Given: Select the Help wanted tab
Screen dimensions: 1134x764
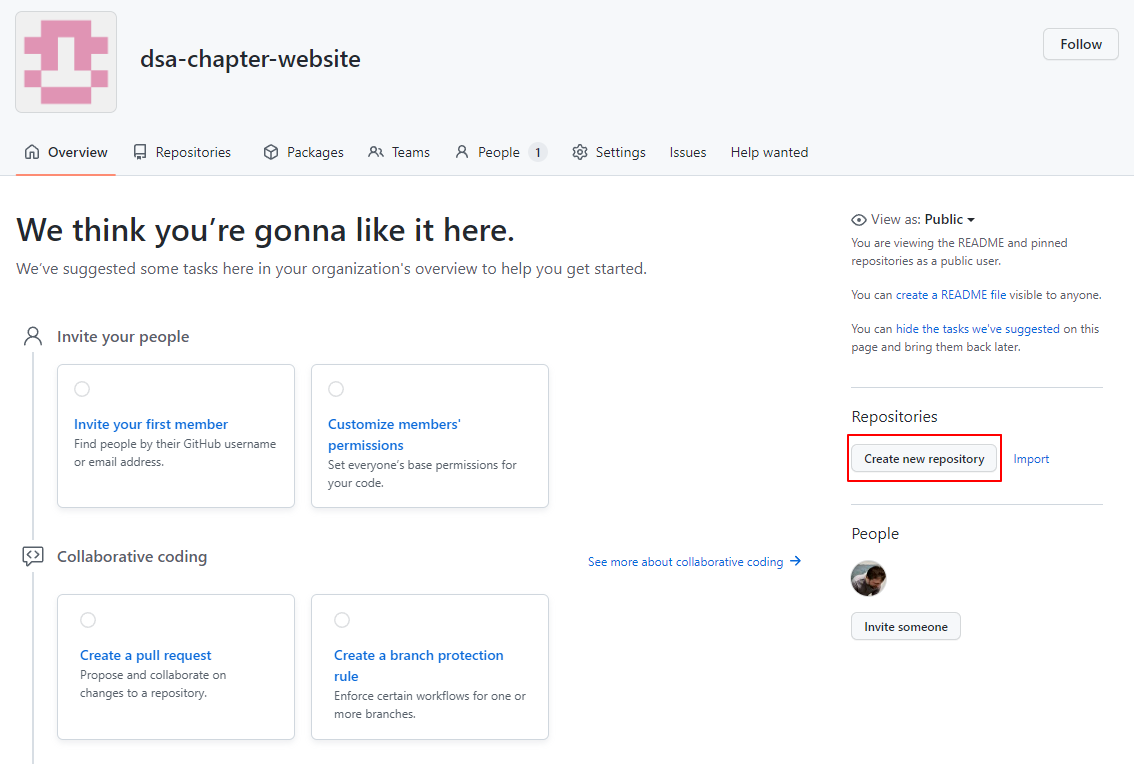Looking at the screenshot, I should pos(770,152).
